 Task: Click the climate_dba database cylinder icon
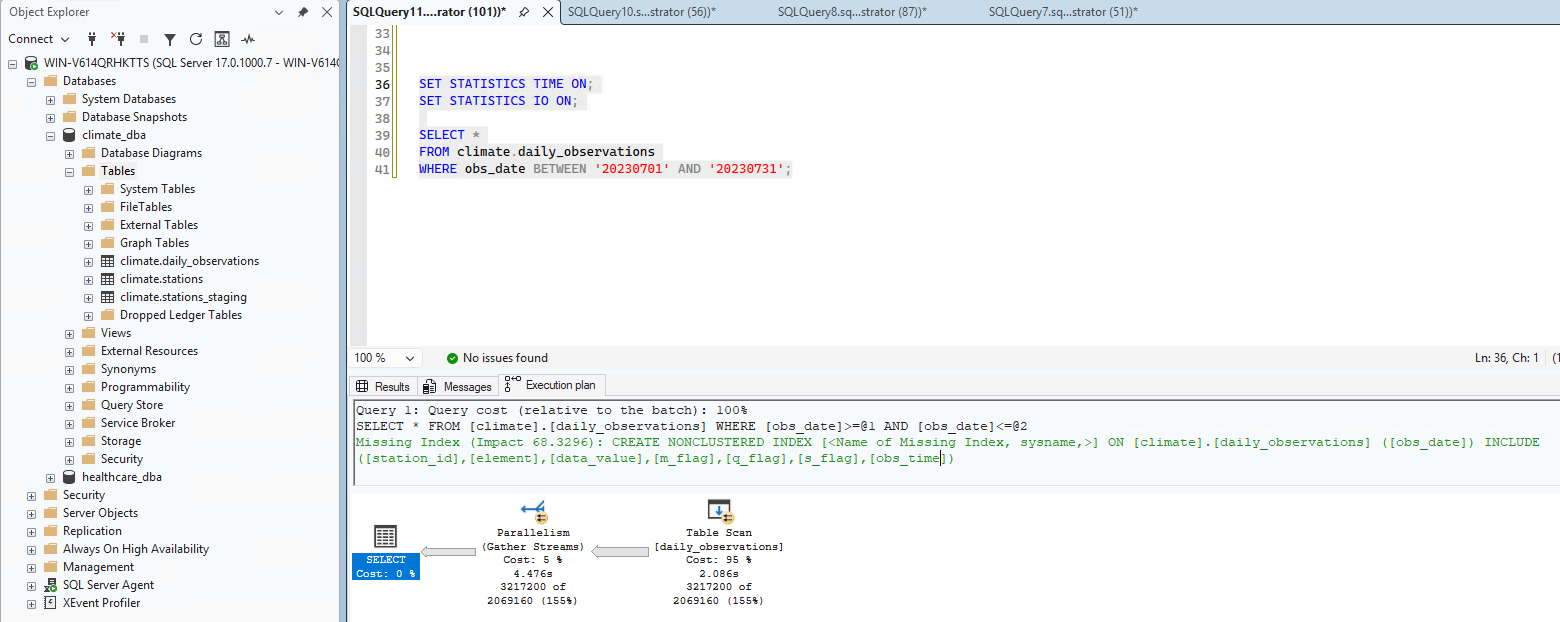[69, 135]
